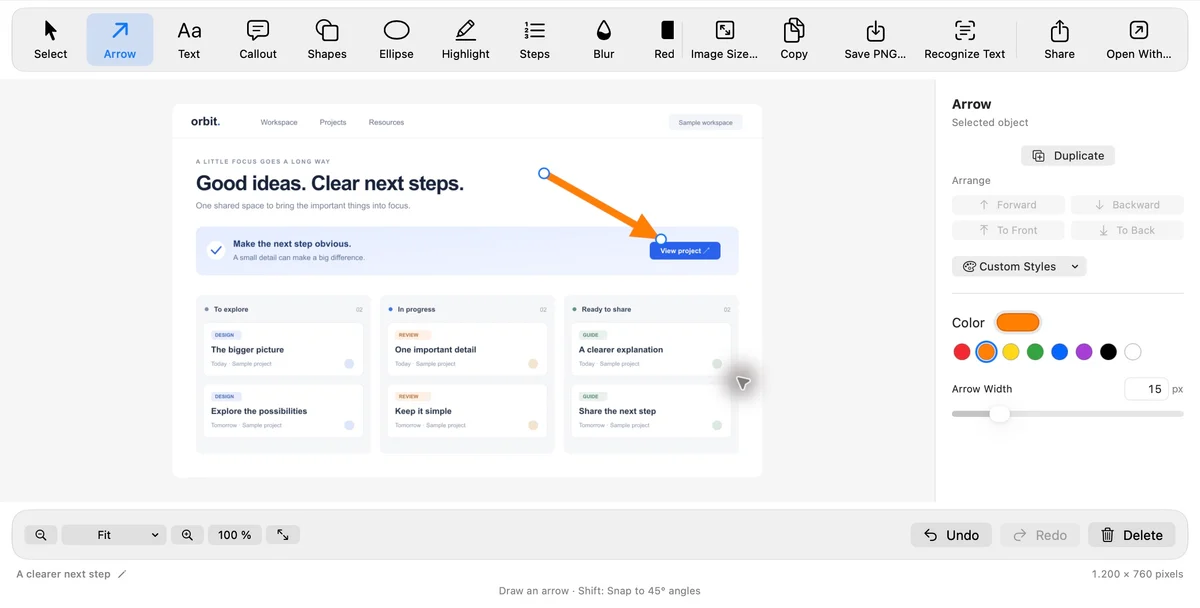Click 'Workspace' nav item in canvas
The width and height of the screenshot is (1200, 608).
(279, 123)
